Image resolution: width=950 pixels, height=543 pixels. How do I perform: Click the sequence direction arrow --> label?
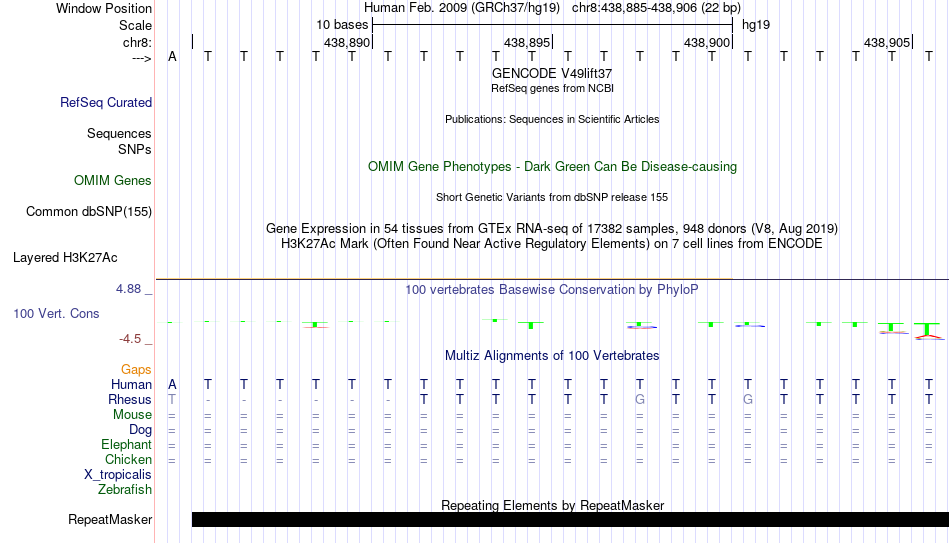[x=141, y=58]
